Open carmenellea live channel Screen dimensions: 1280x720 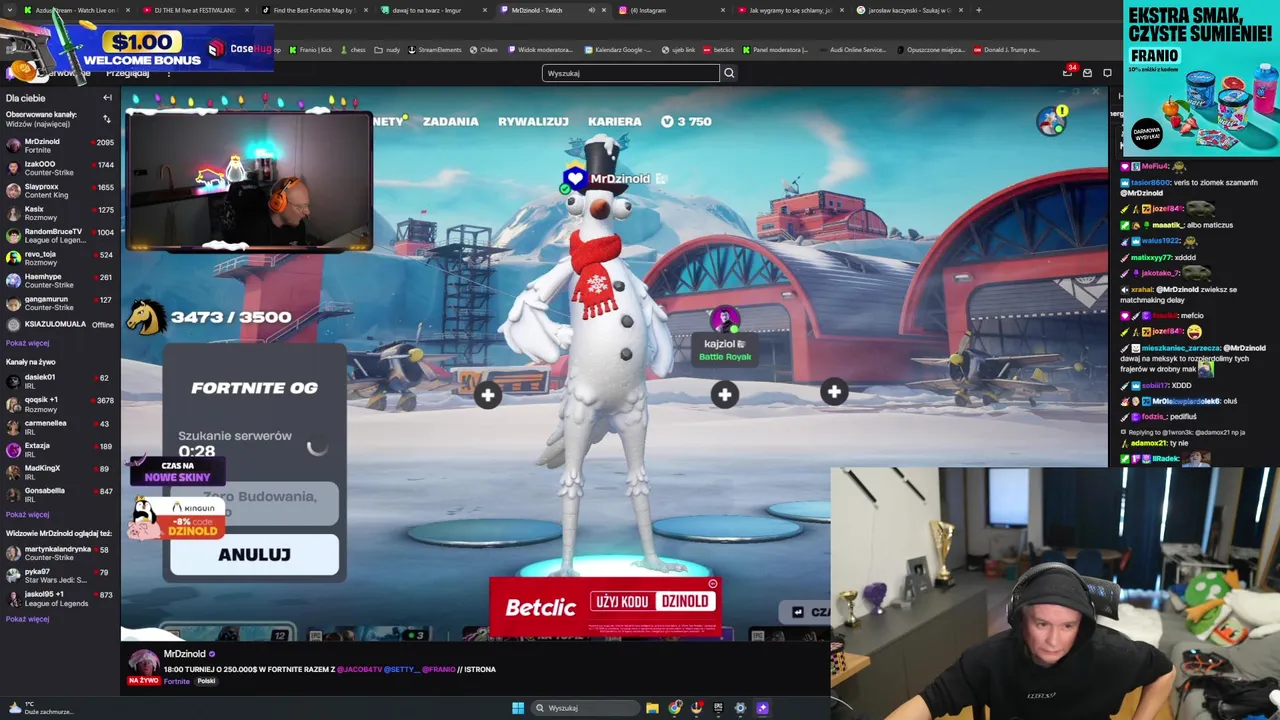point(60,427)
